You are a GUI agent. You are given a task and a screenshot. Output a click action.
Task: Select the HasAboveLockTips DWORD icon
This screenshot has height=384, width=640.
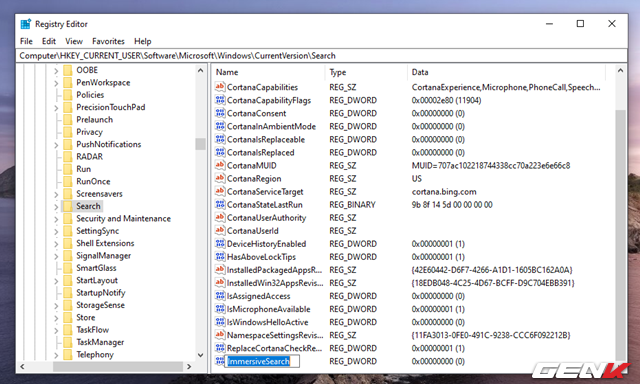point(220,257)
